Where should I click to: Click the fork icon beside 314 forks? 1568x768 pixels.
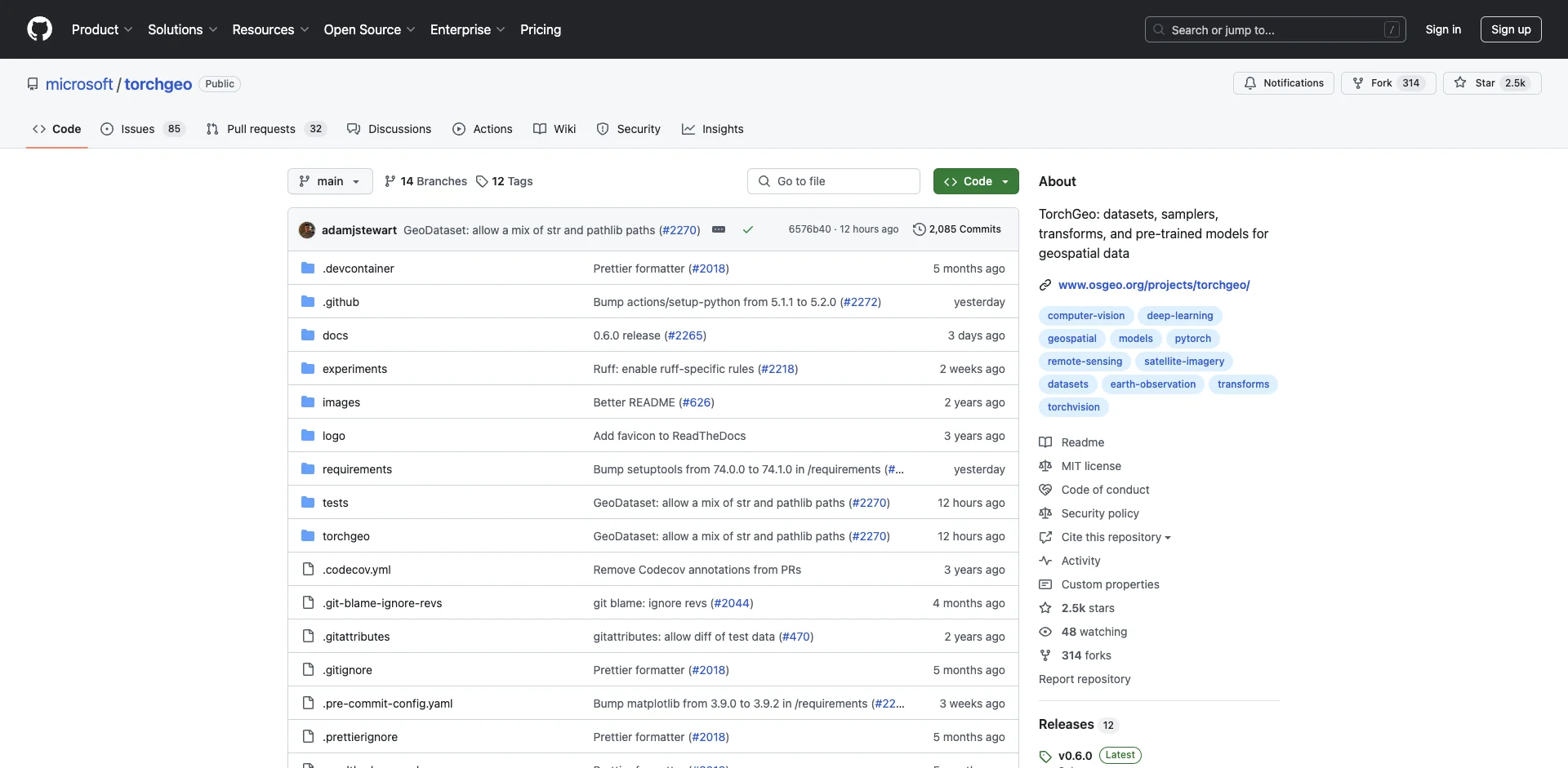pyautogui.click(x=1045, y=655)
